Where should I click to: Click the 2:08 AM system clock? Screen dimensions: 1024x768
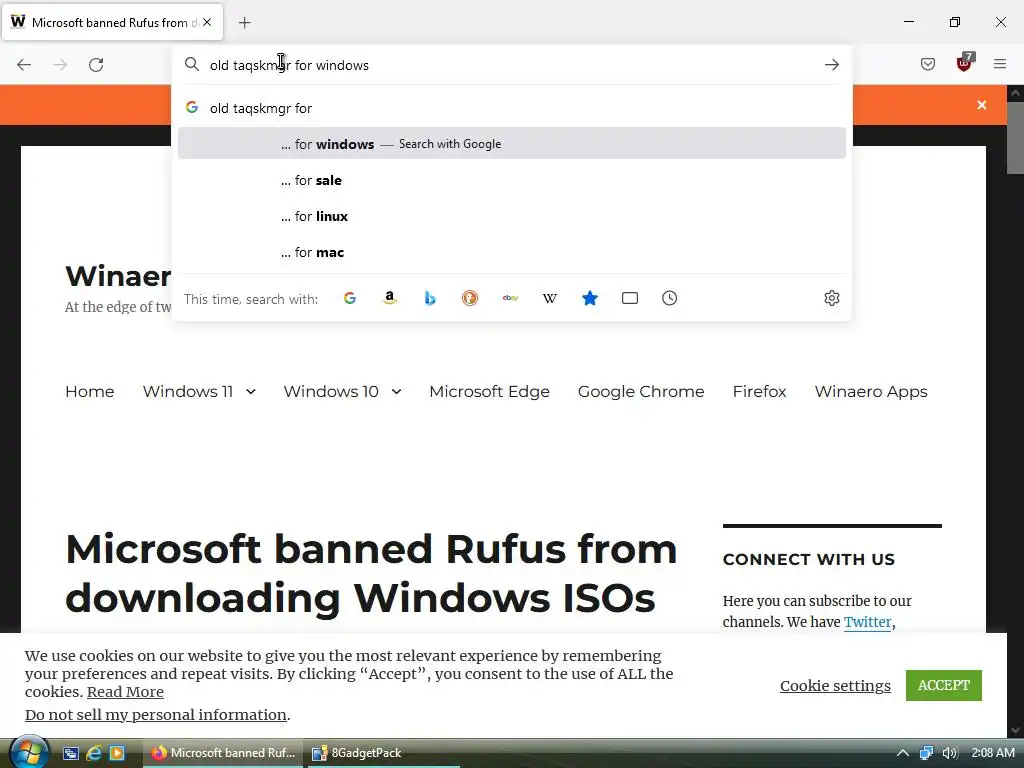993,753
